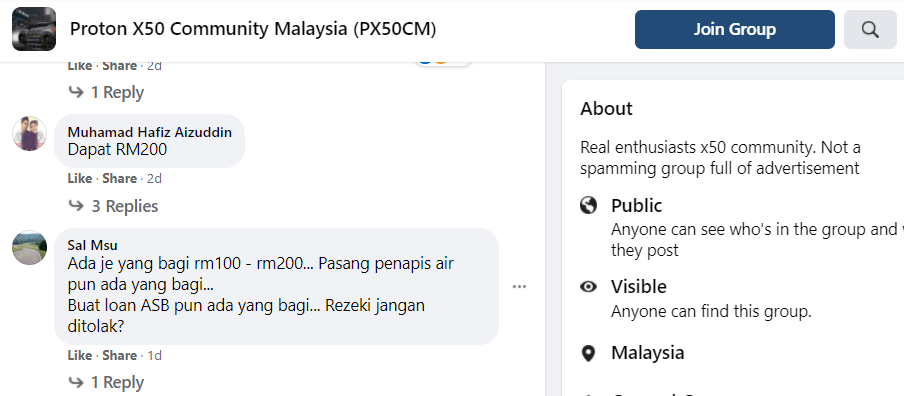Screen dimensions: 904x396
Task: Click the eye icon beside Visible
Action: tap(588, 286)
